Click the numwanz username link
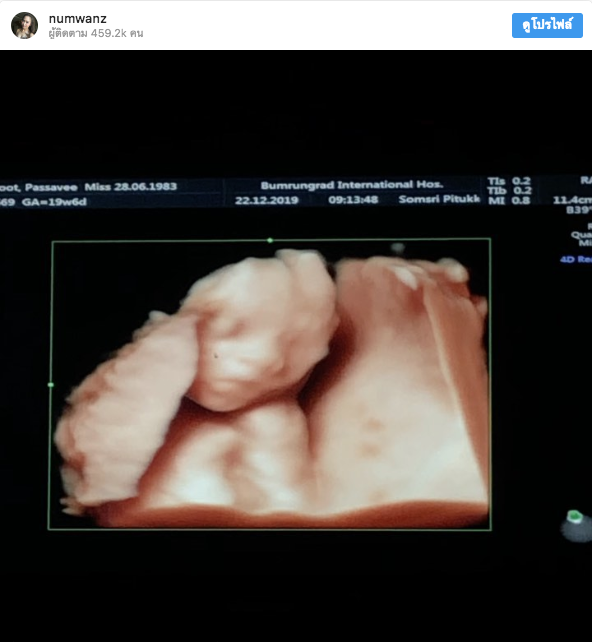The height and width of the screenshot is (642, 592). (77, 19)
